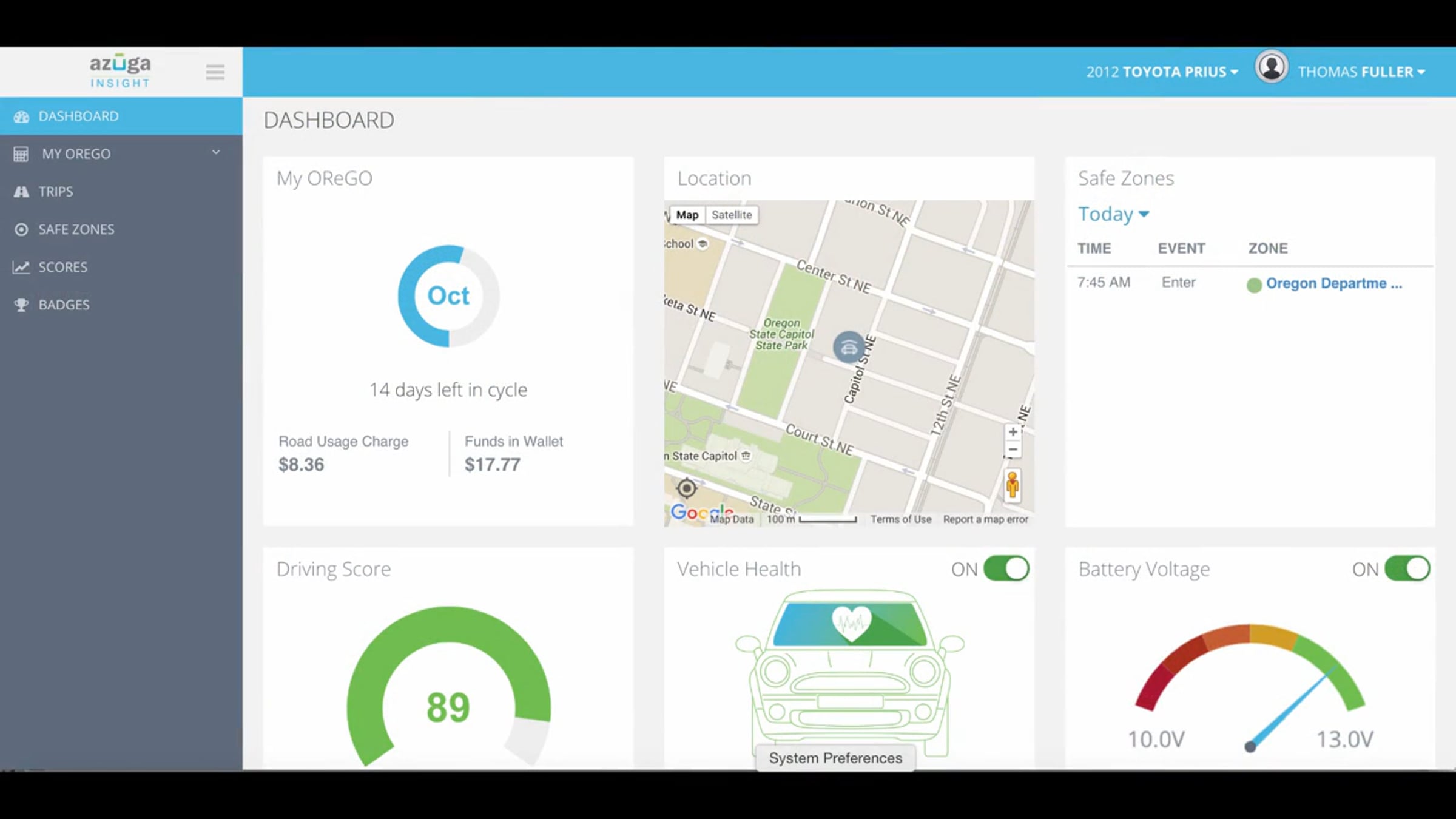Turn off Vehicle Health toggle
Screen dimensions: 1456x819
(x=1006, y=569)
